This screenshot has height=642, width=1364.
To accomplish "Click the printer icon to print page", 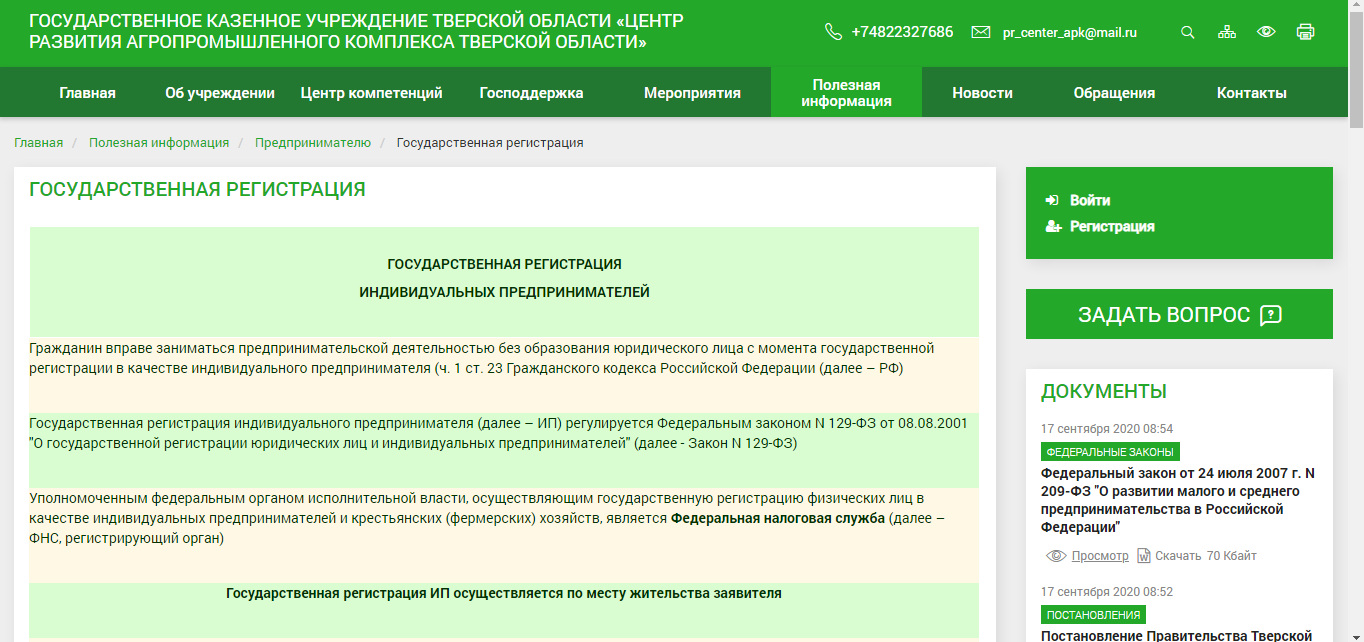I will [1305, 32].
